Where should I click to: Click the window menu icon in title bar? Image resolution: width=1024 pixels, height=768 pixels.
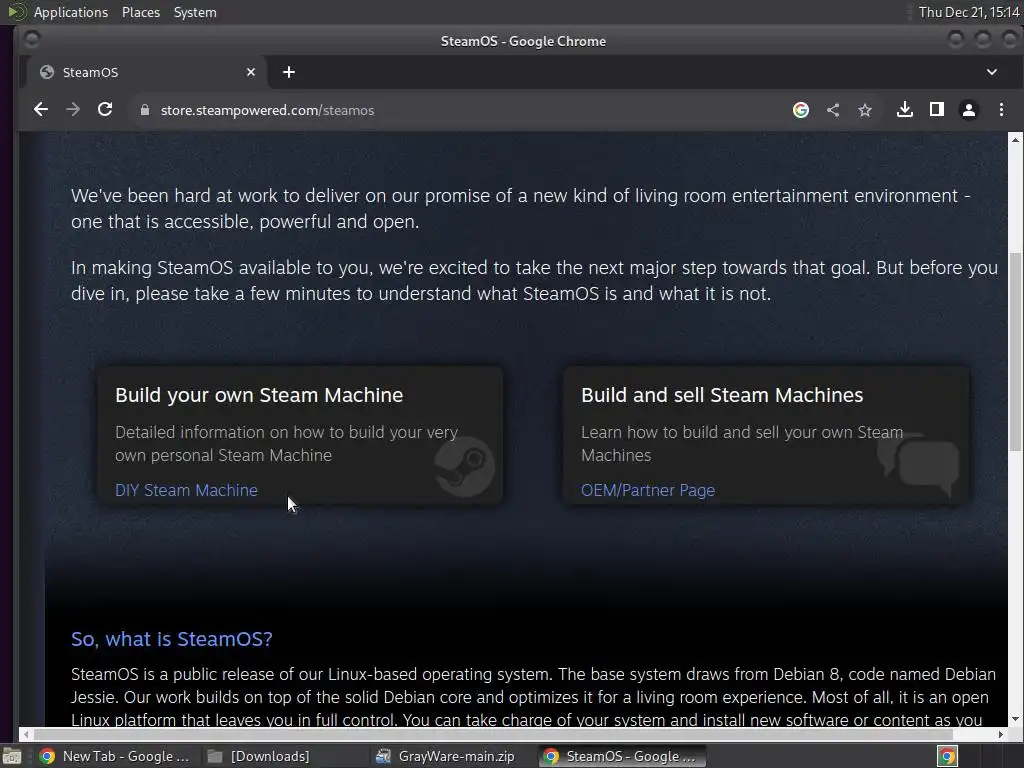pos(31,40)
